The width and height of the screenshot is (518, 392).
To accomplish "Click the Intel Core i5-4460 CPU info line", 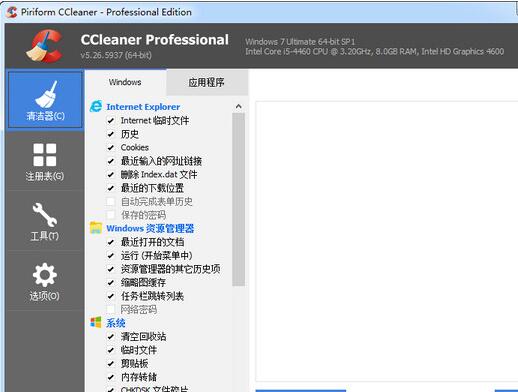I will (374, 52).
